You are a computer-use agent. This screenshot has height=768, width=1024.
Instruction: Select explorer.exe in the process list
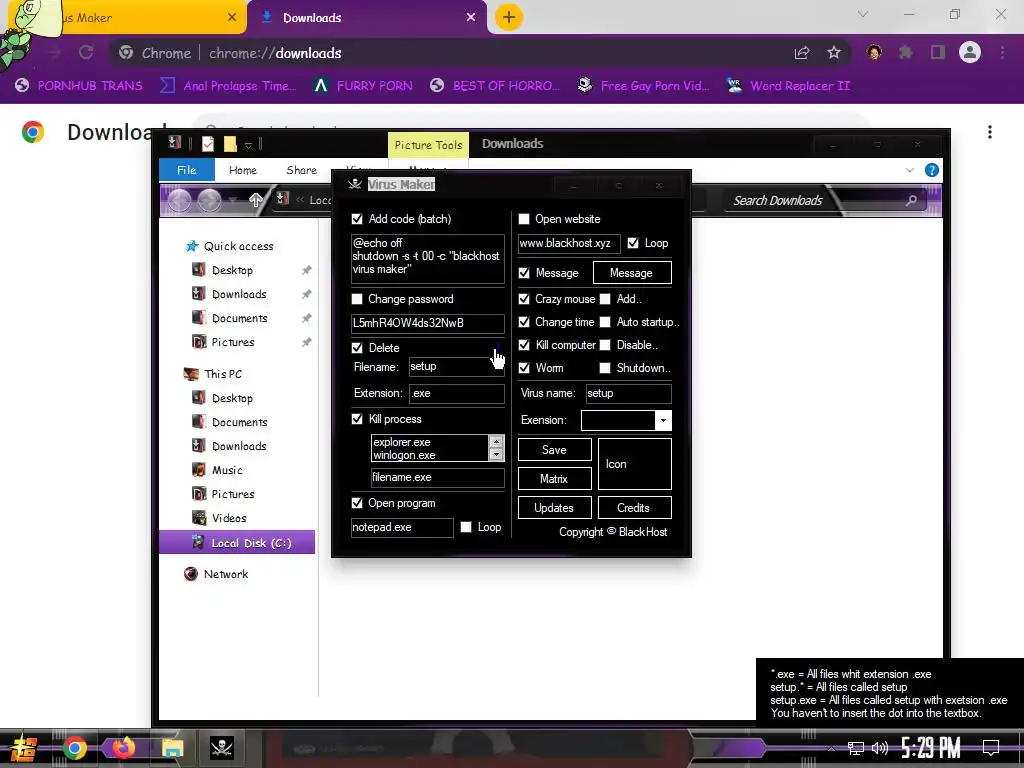coord(402,442)
